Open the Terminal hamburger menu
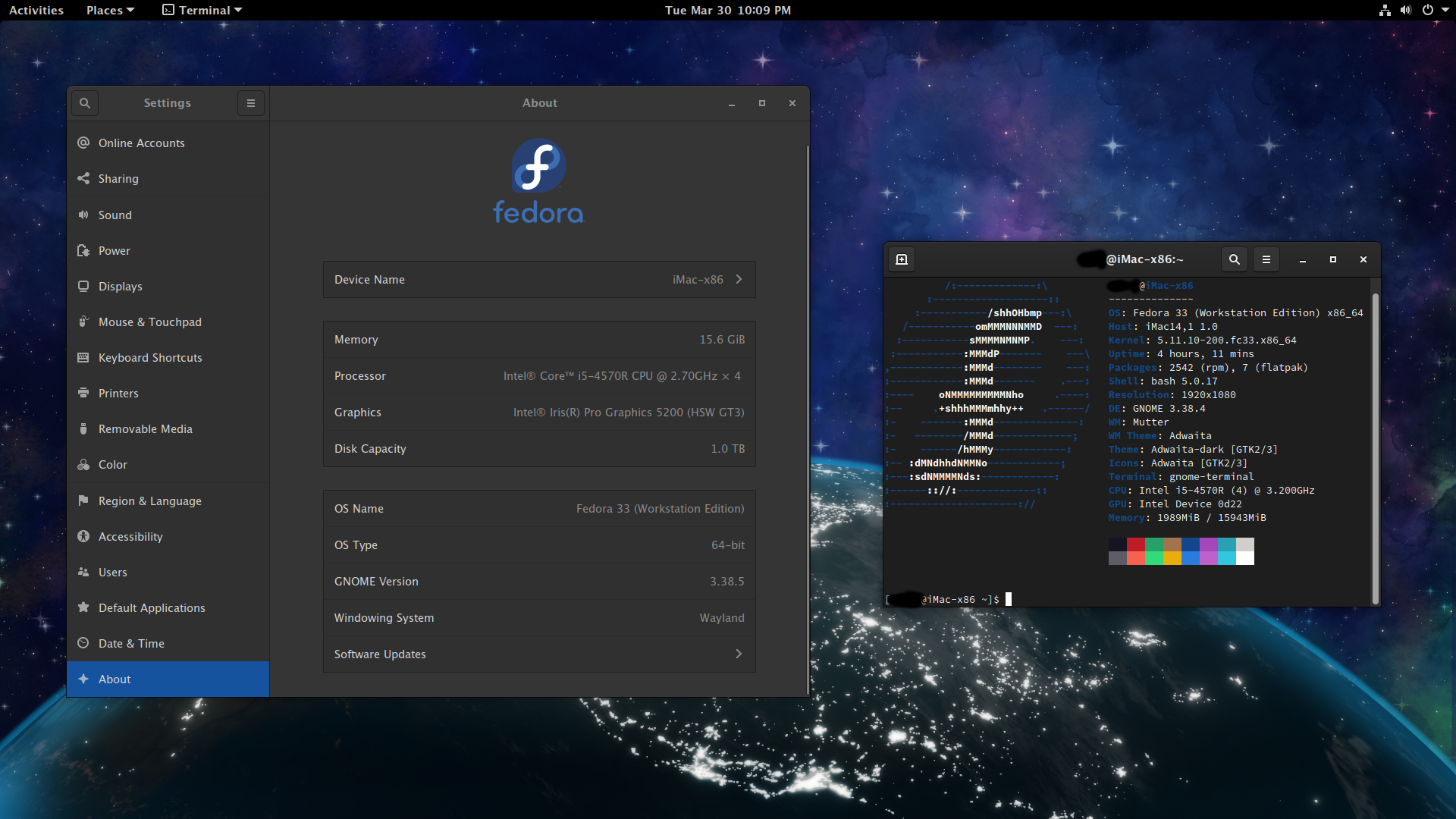 (1266, 259)
